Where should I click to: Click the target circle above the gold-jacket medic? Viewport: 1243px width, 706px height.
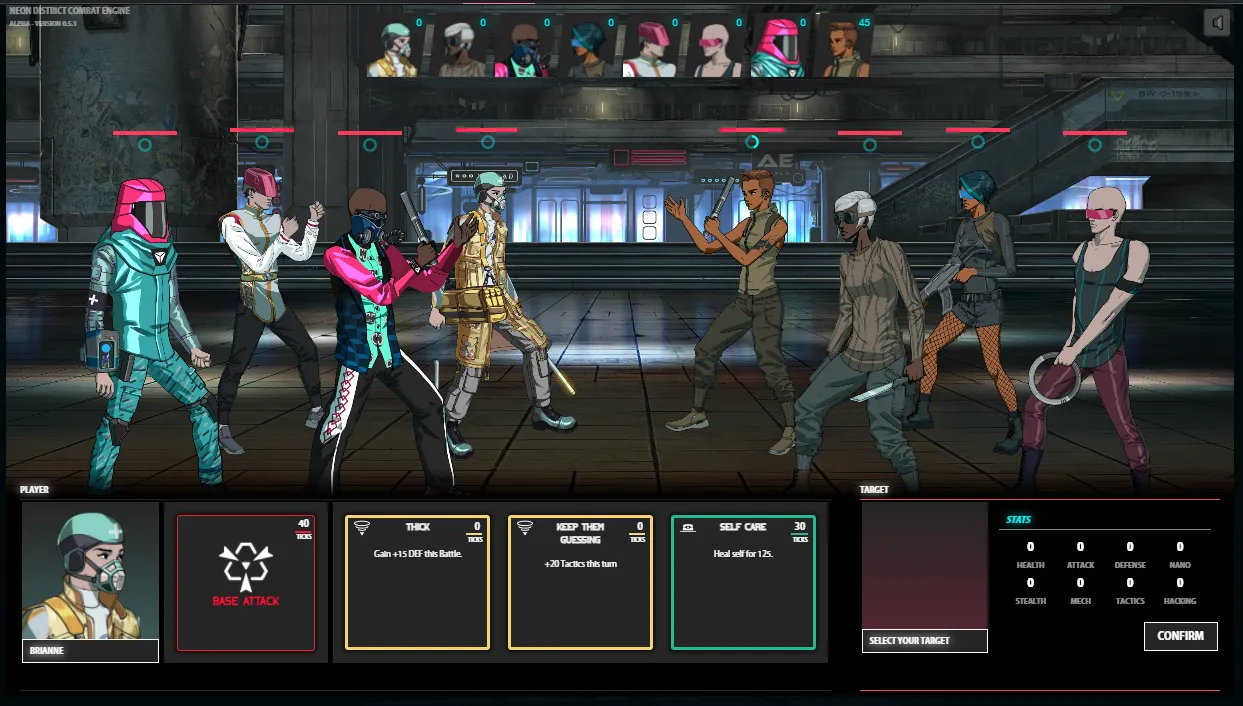point(487,142)
